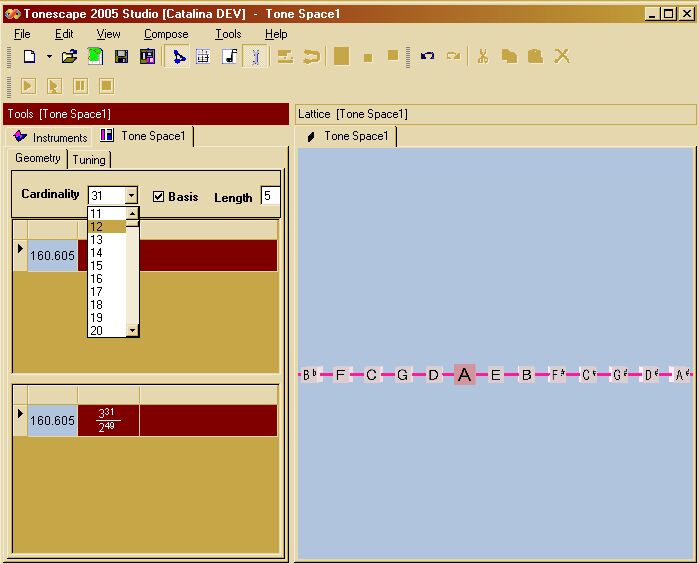
Task: Select the F node on the lattice
Action: pos(341,375)
